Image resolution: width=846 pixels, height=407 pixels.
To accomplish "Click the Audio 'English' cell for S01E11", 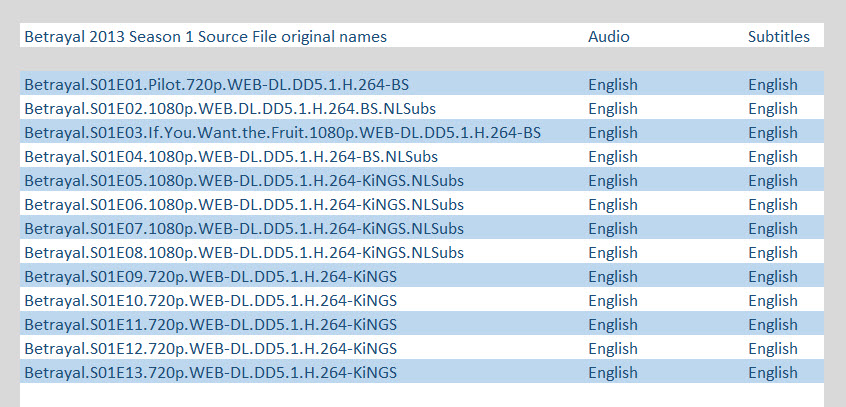I will click(x=613, y=325).
